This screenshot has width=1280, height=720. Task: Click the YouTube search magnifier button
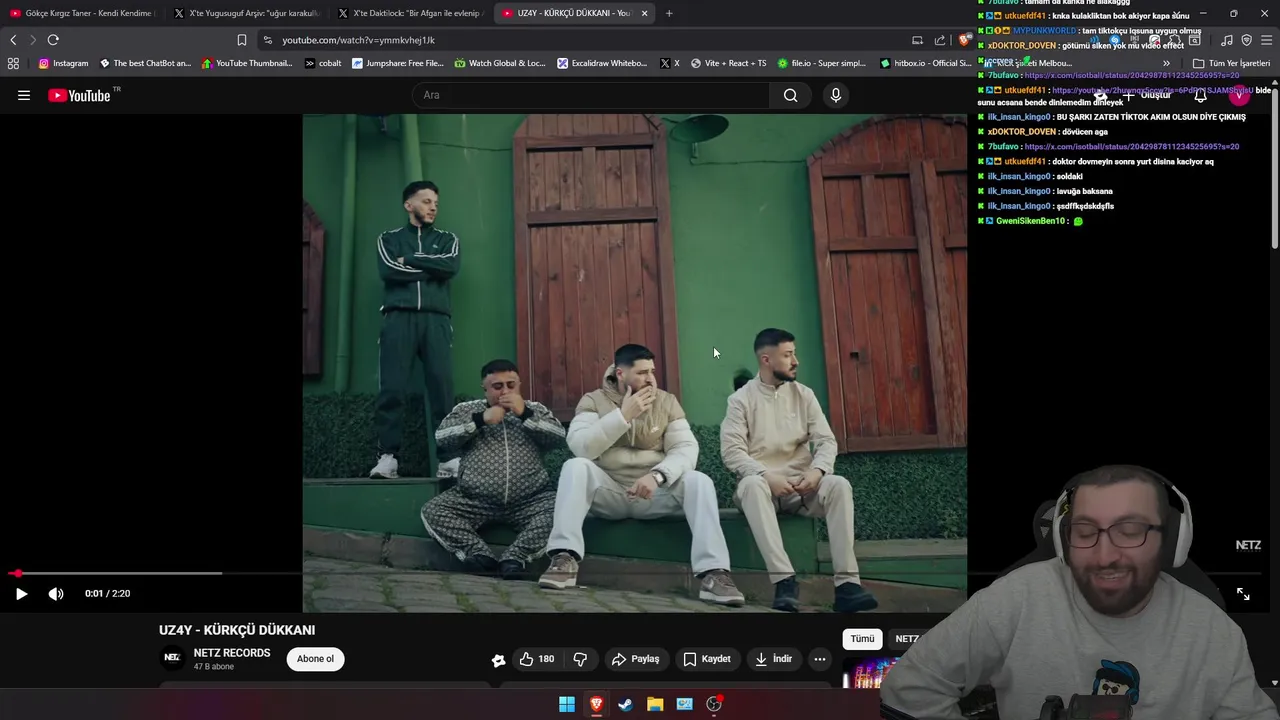[x=790, y=95]
